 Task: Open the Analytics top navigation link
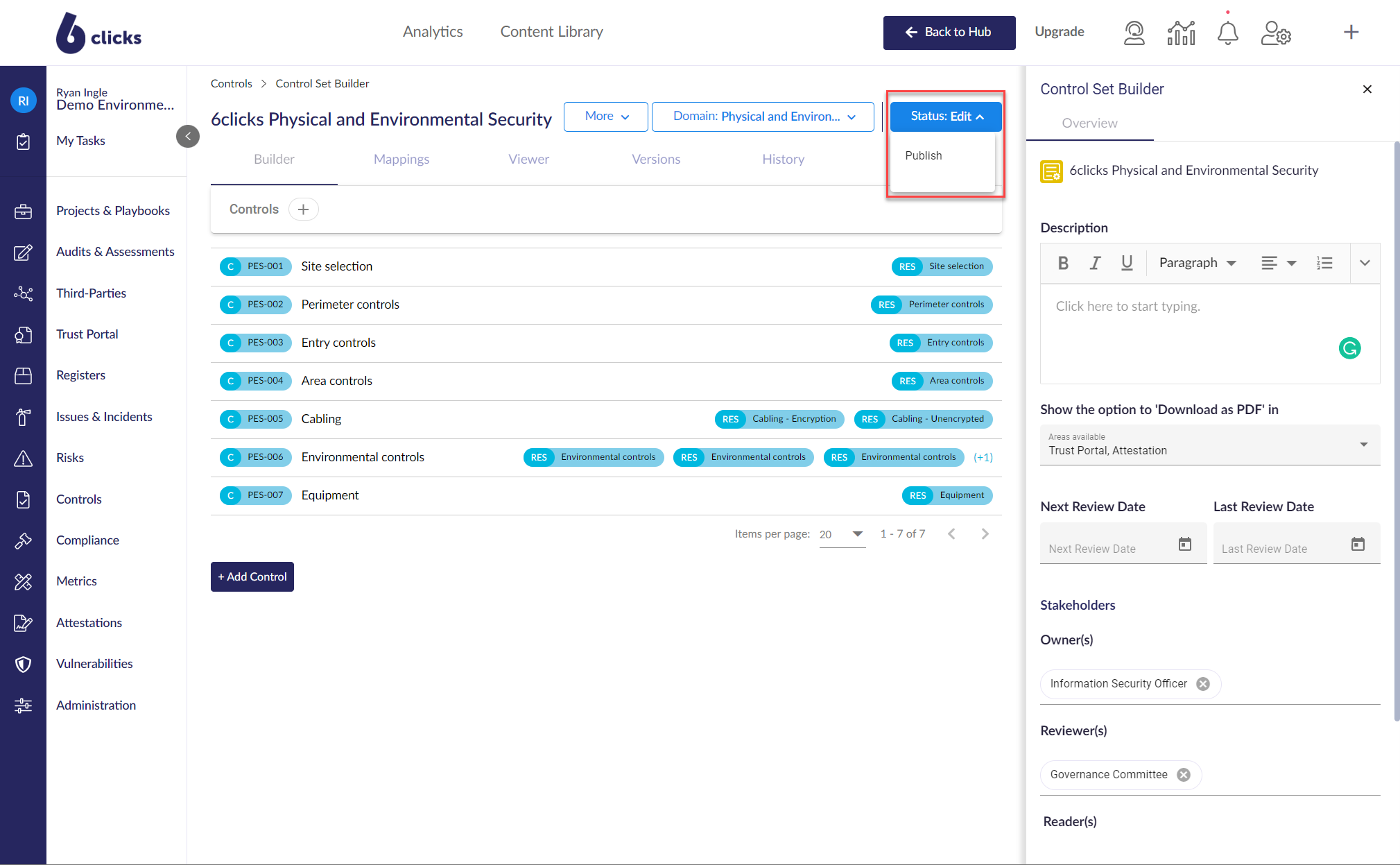[433, 32]
